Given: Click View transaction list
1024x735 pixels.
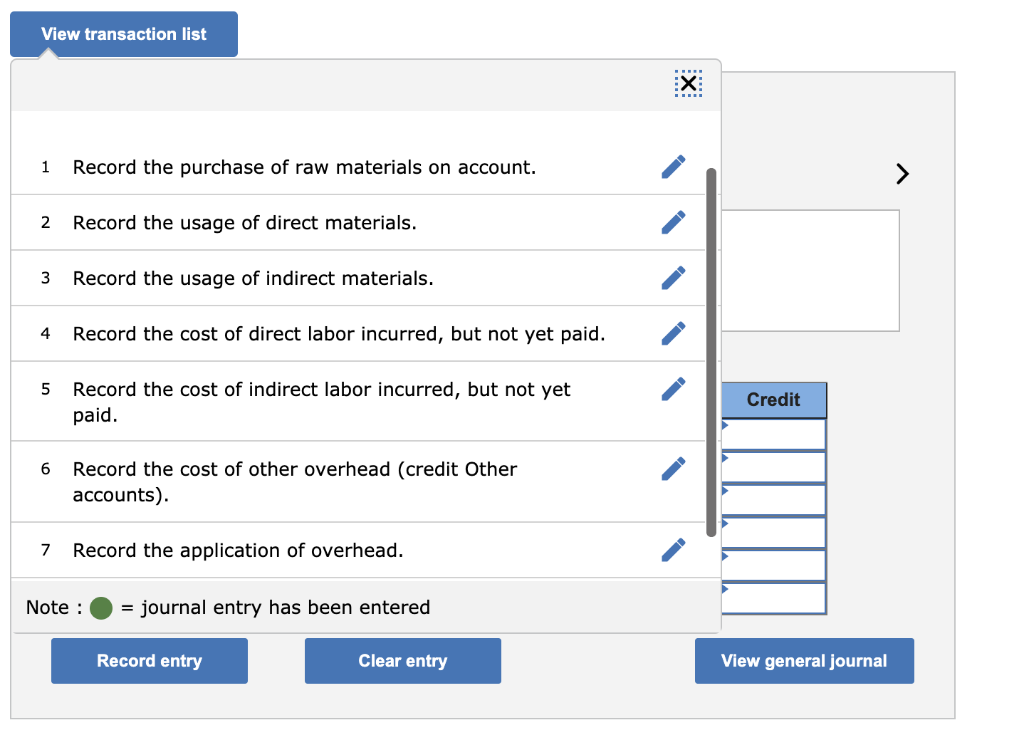Looking at the screenshot, I should pyautogui.click(x=123, y=33).
